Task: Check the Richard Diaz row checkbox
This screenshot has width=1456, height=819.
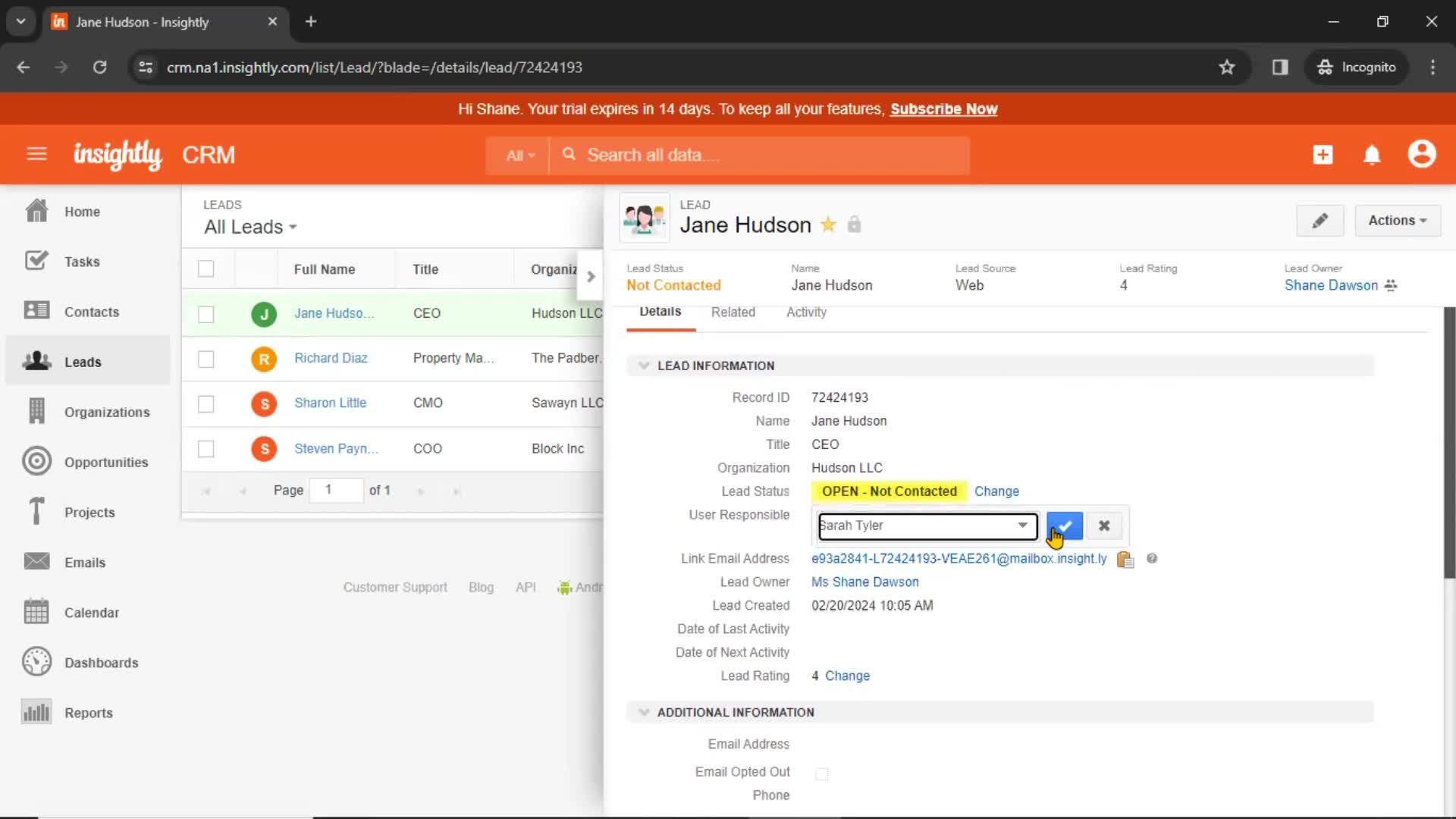Action: click(x=206, y=359)
